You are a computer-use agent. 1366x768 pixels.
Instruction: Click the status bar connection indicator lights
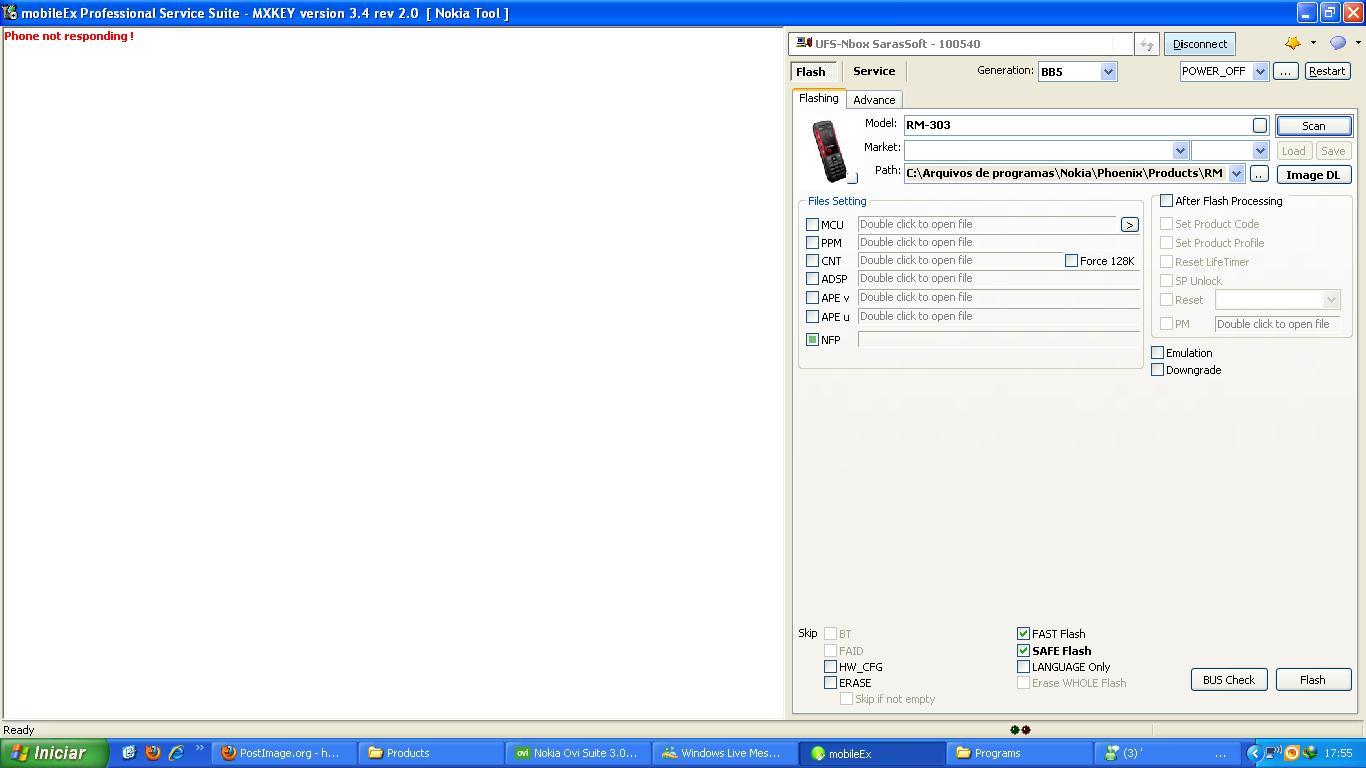pos(1020,730)
